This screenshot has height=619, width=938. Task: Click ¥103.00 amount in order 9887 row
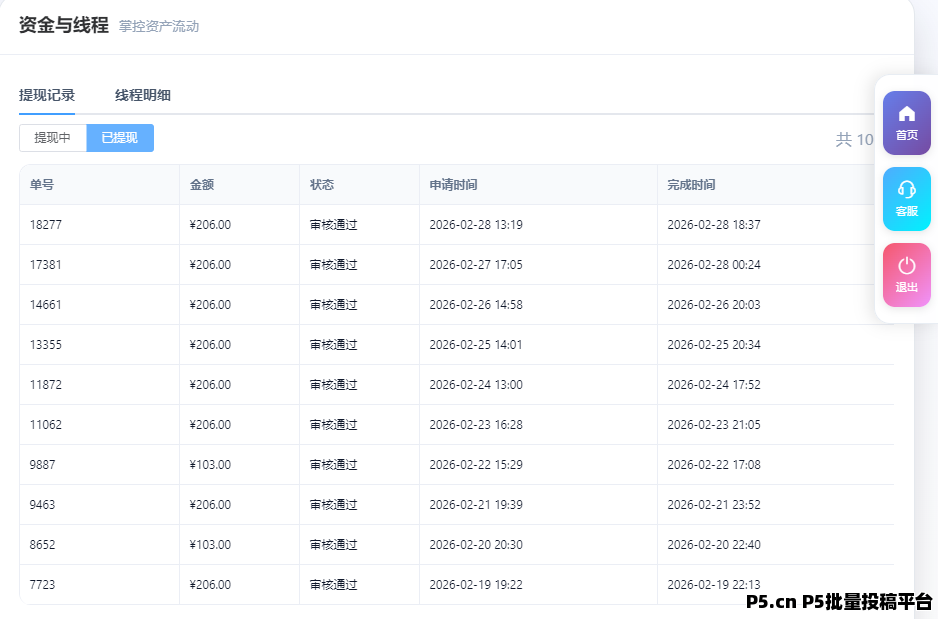coord(210,465)
